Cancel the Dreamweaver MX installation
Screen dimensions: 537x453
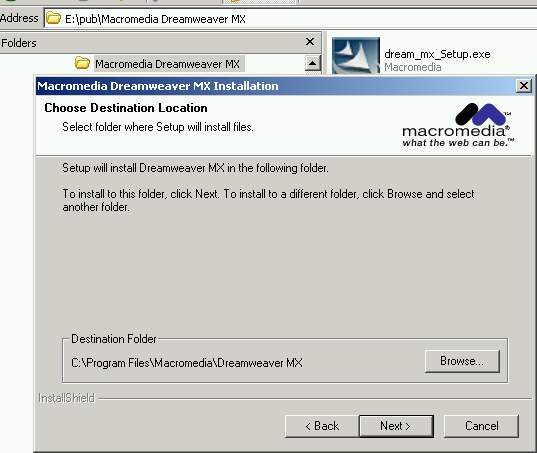(x=481, y=426)
